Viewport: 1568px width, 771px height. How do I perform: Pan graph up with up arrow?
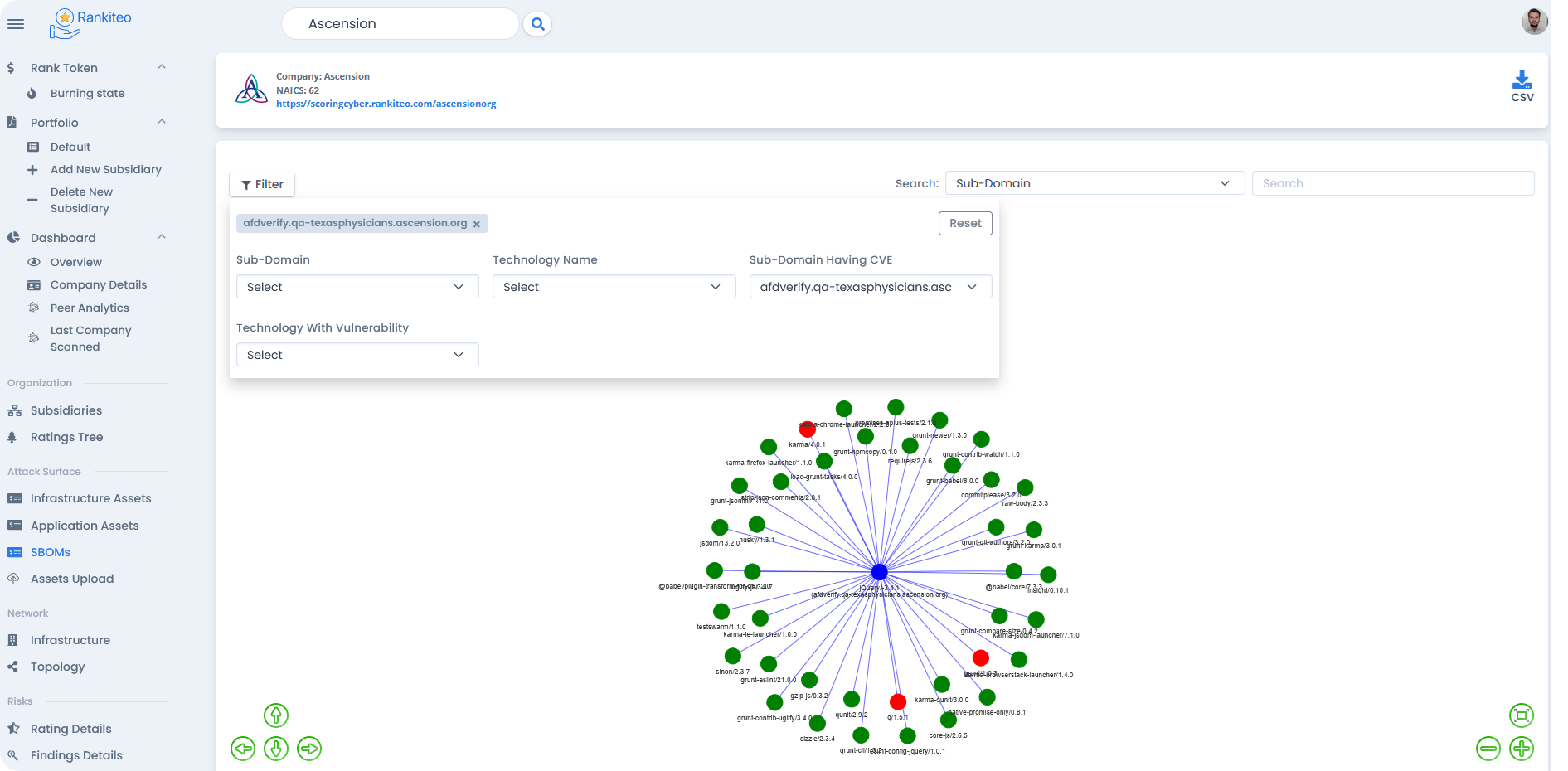275,715
